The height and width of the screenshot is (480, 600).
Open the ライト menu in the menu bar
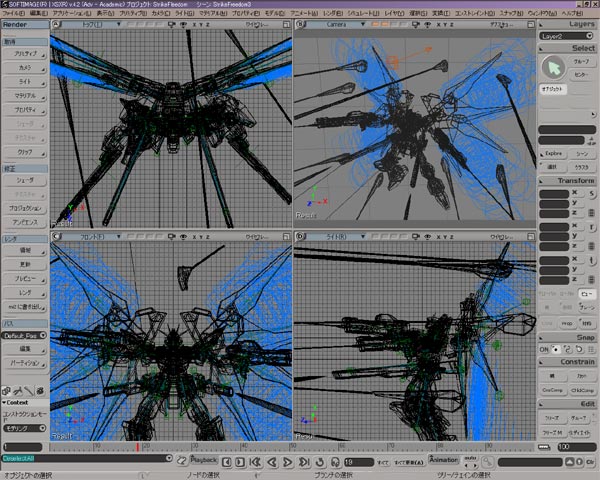point(184,13)
